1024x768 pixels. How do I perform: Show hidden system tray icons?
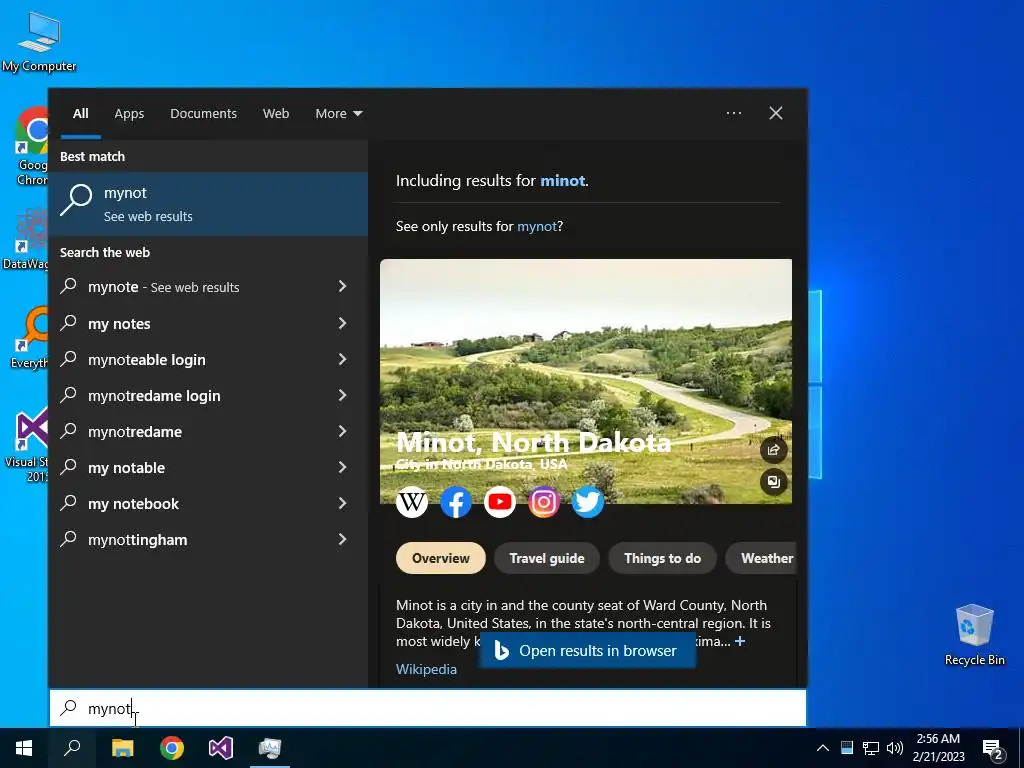[823, 748]
